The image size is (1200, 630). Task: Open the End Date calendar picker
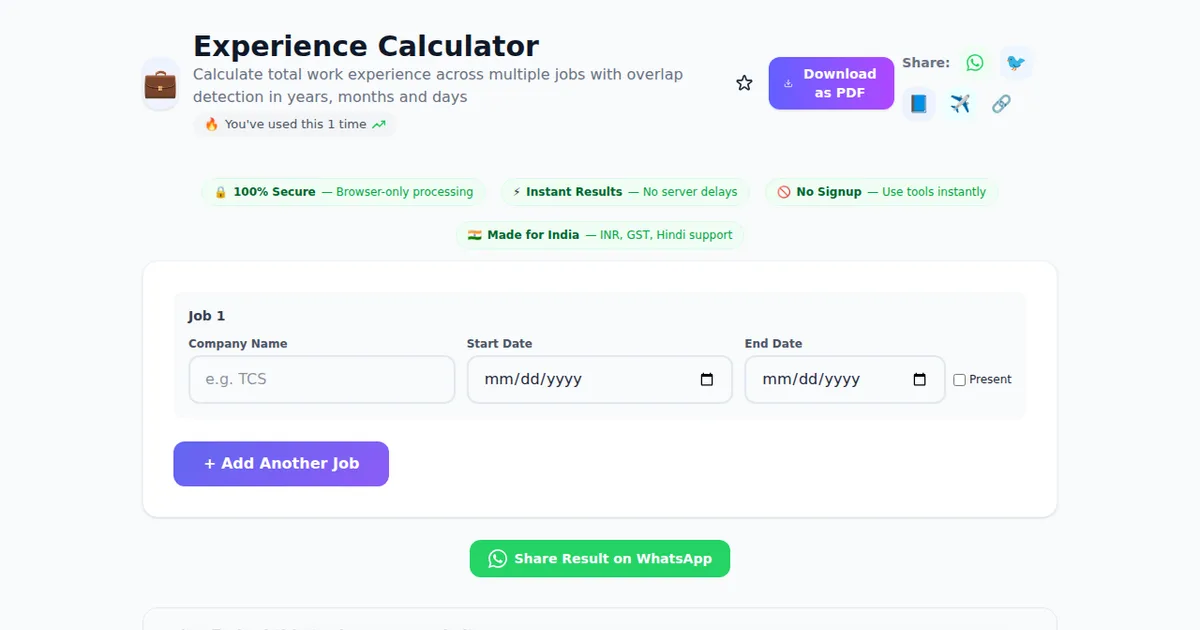click(x=920, y=380)
